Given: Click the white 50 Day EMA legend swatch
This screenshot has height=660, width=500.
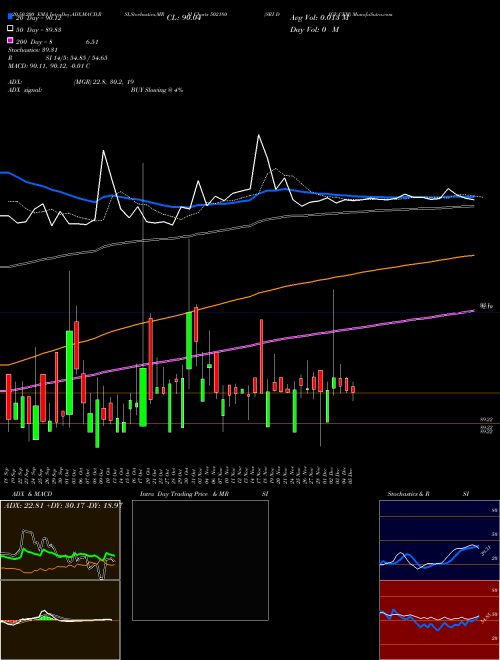Looking at the screenshot, I should pyautogui.click(x=10, y=29).
